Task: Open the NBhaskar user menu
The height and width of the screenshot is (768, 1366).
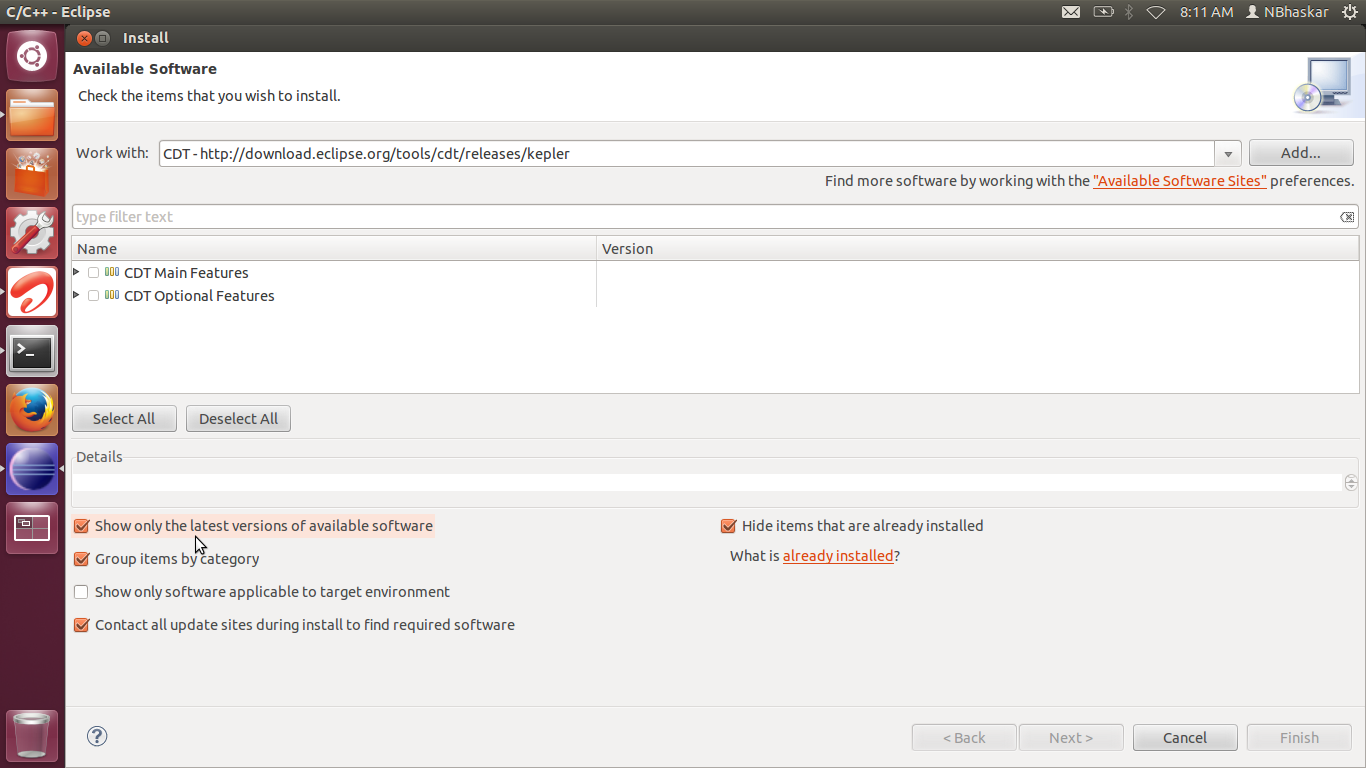Action: click(x=1287, y=12)
